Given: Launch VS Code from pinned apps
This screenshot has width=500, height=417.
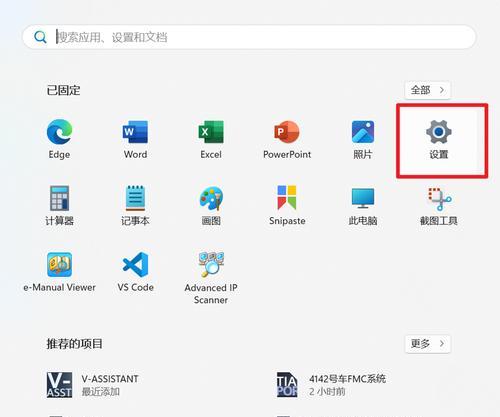Looking at the screenshot, I should (135, 265).
